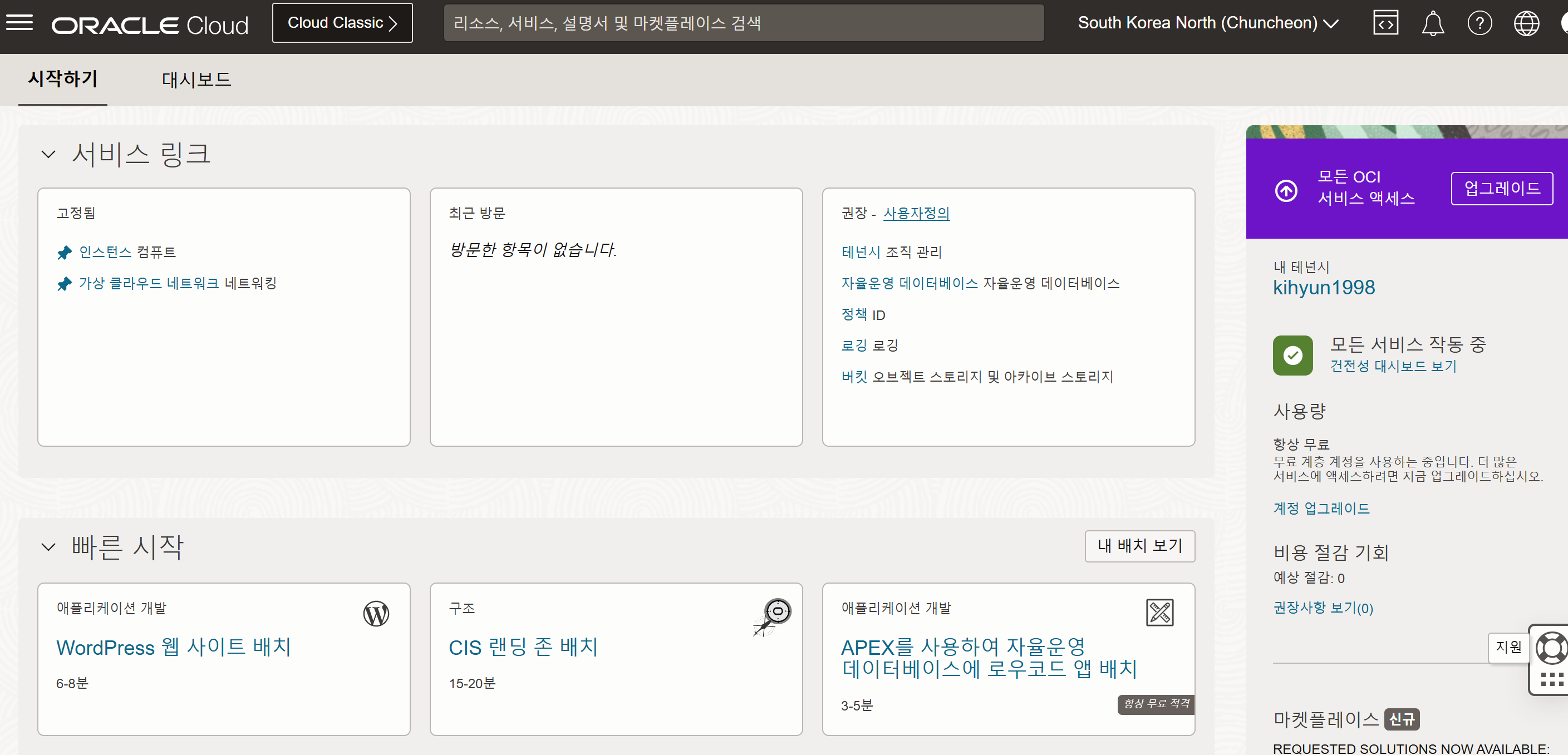1568x755 pixels.
Task: Click the 업그레이드 button
Action: [x=1501, y=189]
